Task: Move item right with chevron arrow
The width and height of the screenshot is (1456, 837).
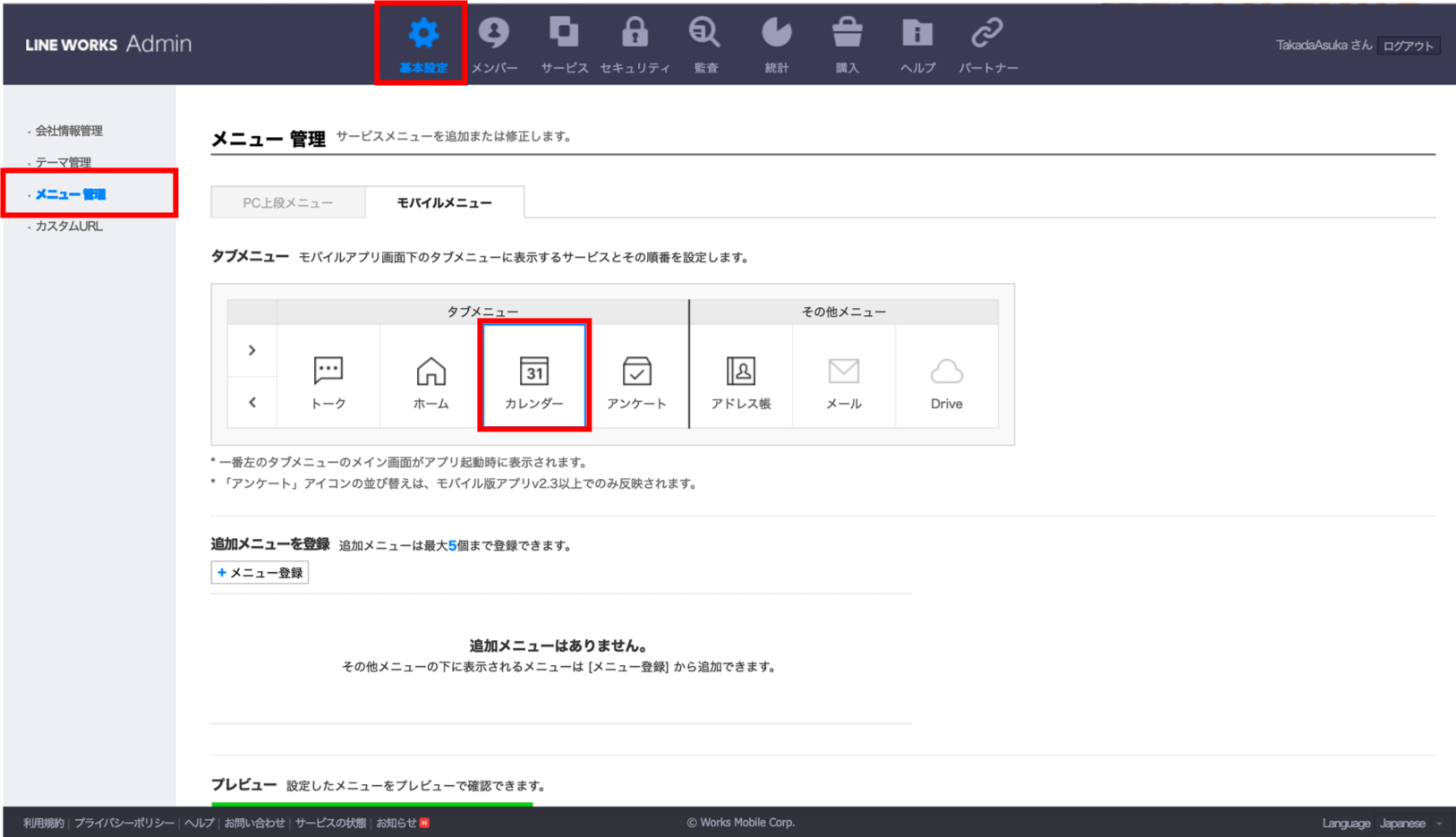Action: point(252,350)
